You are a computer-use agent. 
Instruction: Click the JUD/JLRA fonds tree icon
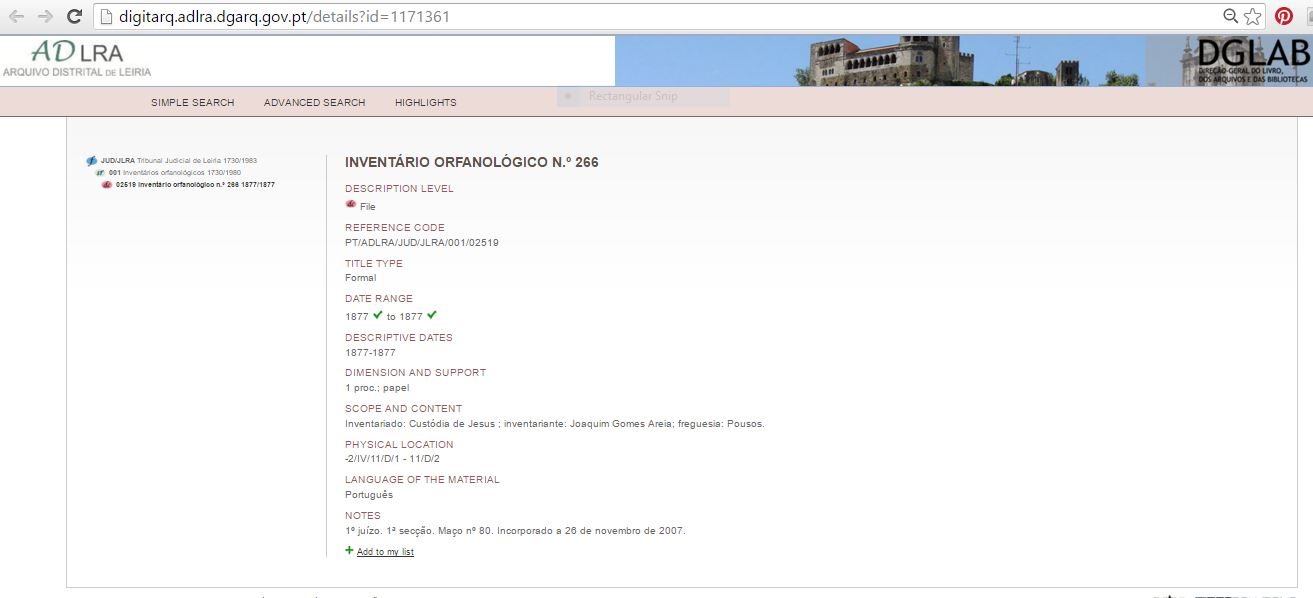coord(92,160)
